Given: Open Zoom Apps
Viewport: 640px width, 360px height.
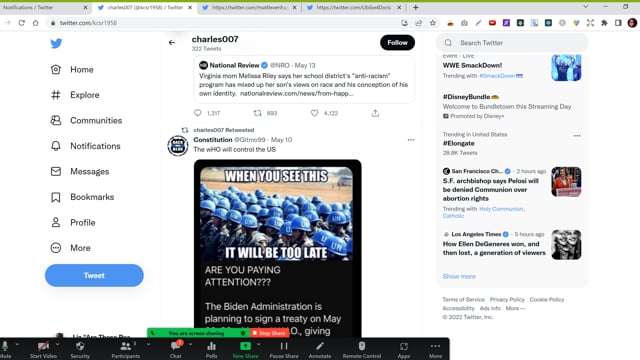Looking at the screenshot, I should pyautogui.click(x=404, y=350).
